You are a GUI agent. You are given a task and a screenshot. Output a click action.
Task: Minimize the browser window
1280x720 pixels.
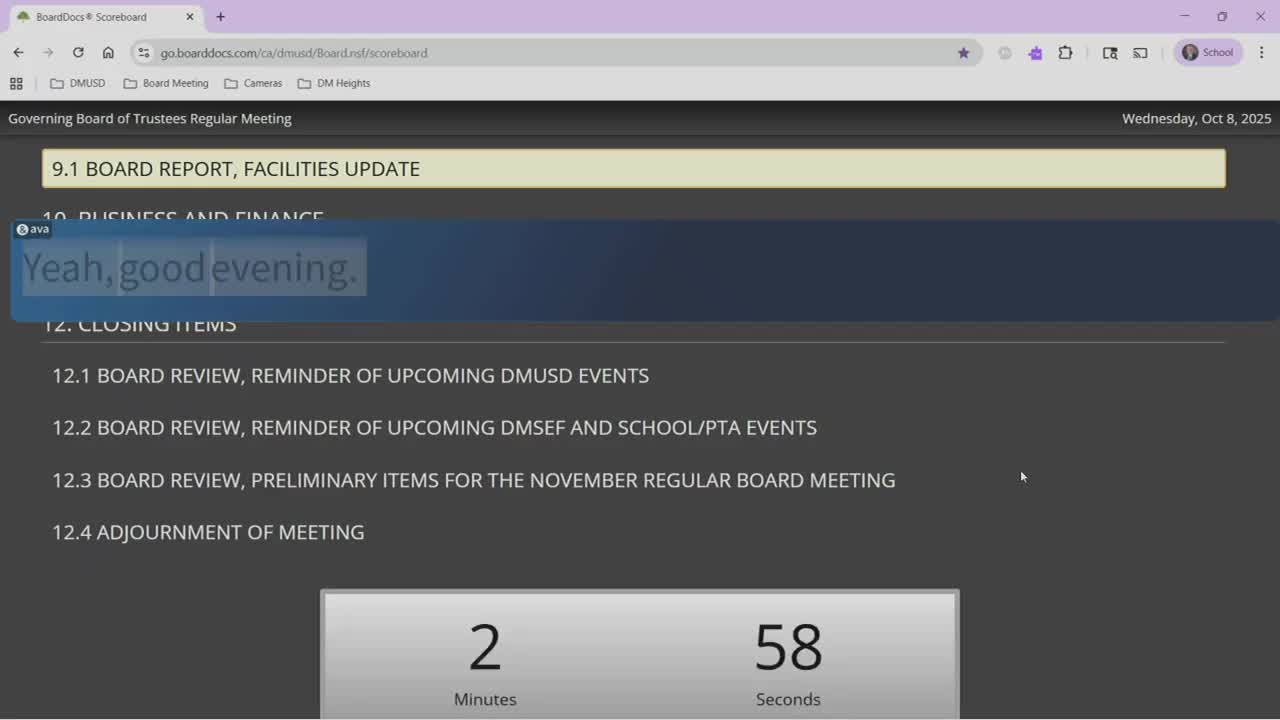[x=1185, y=16]
